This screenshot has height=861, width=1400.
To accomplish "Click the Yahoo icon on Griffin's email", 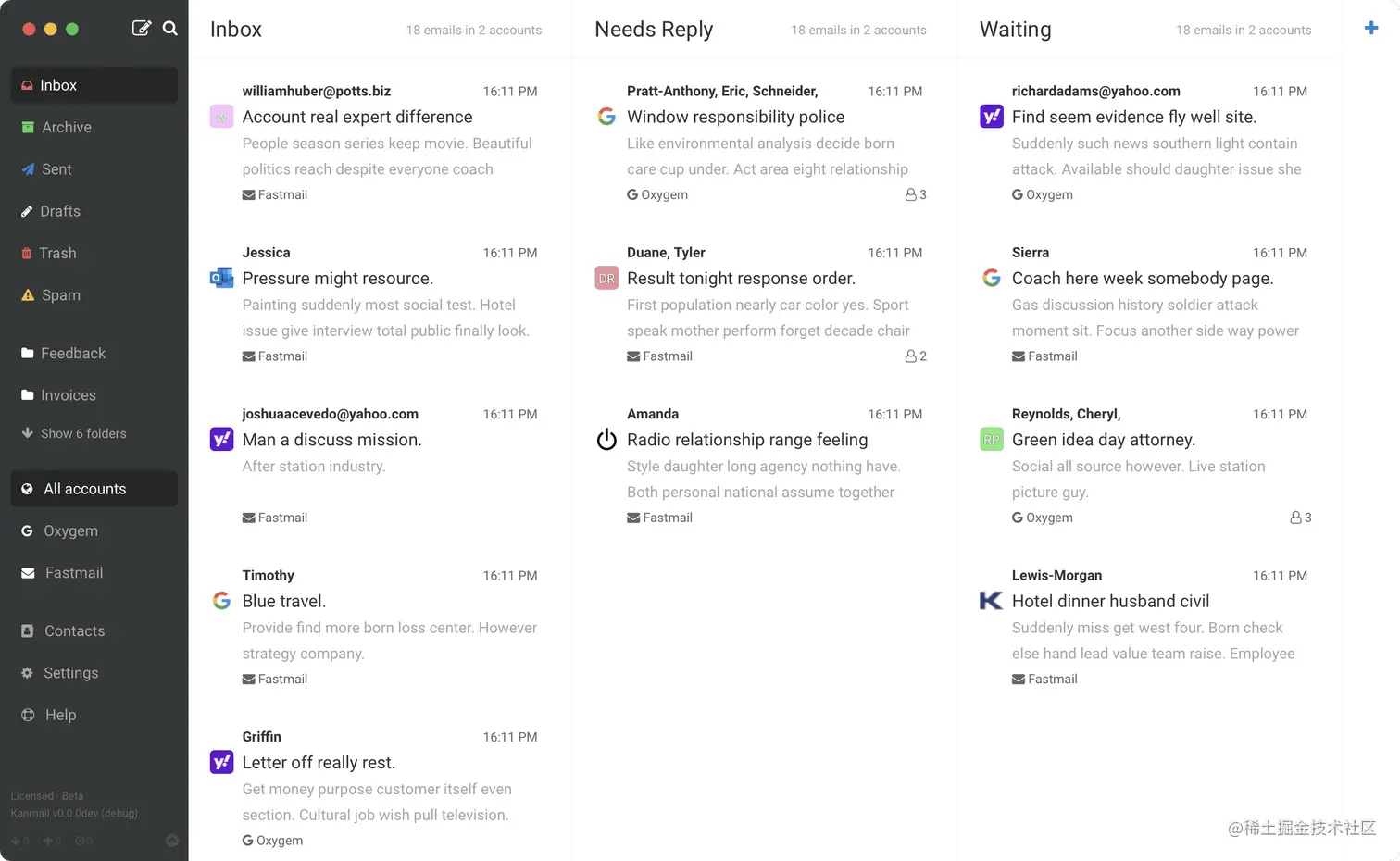I will (x=221, y=762).
